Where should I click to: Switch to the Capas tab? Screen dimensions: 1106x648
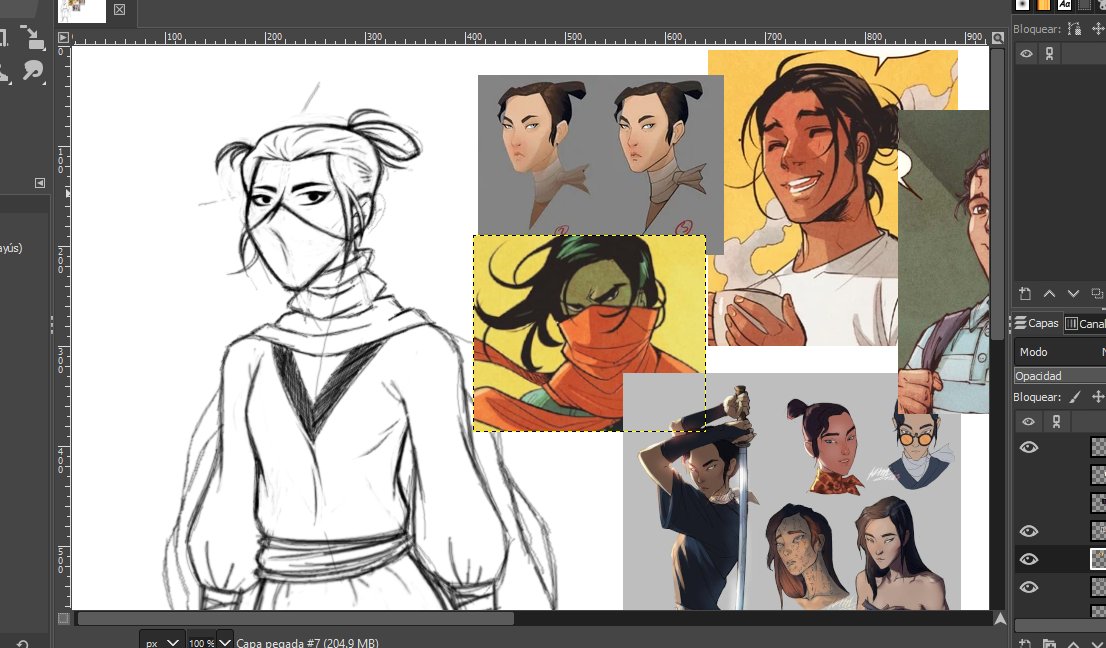click(x=1036, y=323)
